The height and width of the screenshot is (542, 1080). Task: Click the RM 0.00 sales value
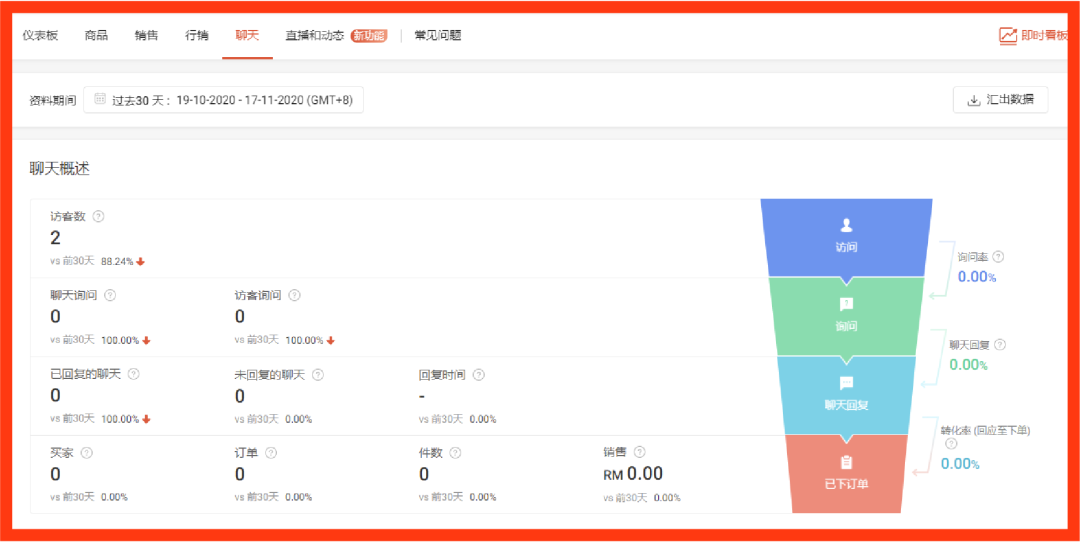click(x=633, y=474)
